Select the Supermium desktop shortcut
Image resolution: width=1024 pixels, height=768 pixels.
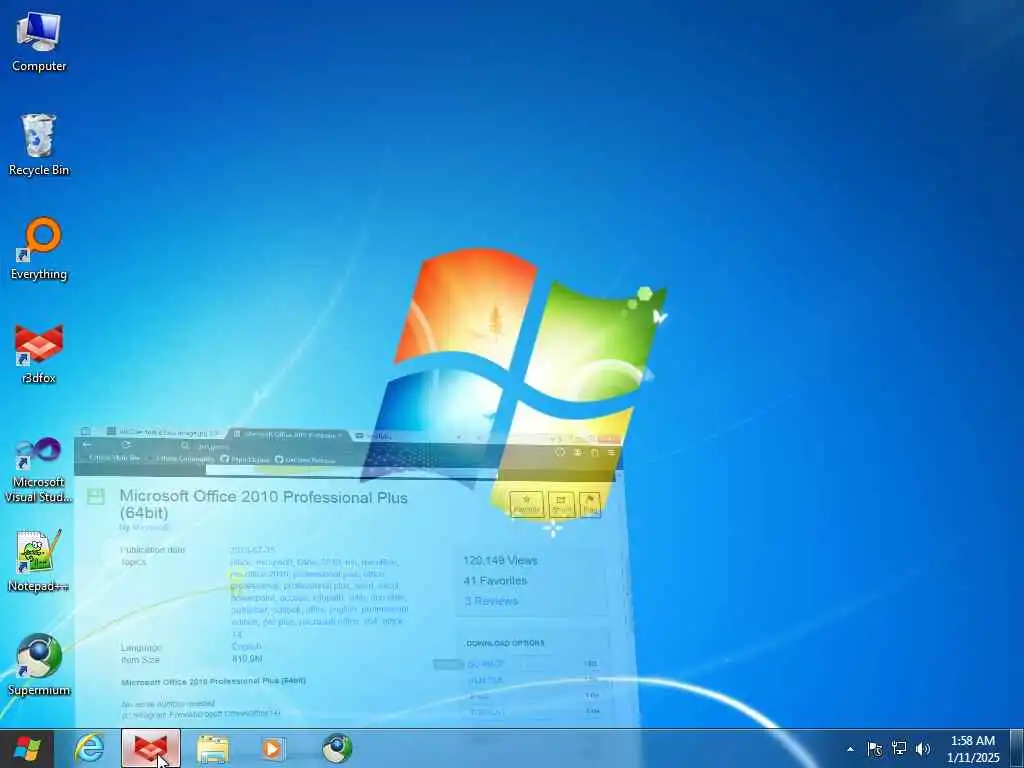point(39,665)
